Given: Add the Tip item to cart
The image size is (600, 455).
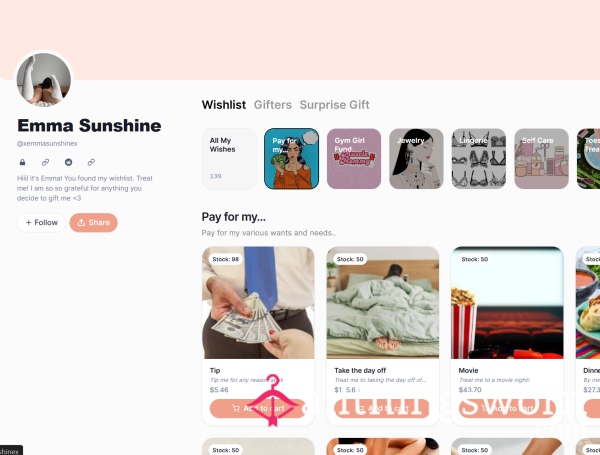Looking at the screenshot, I should click(x=258, y=409).
